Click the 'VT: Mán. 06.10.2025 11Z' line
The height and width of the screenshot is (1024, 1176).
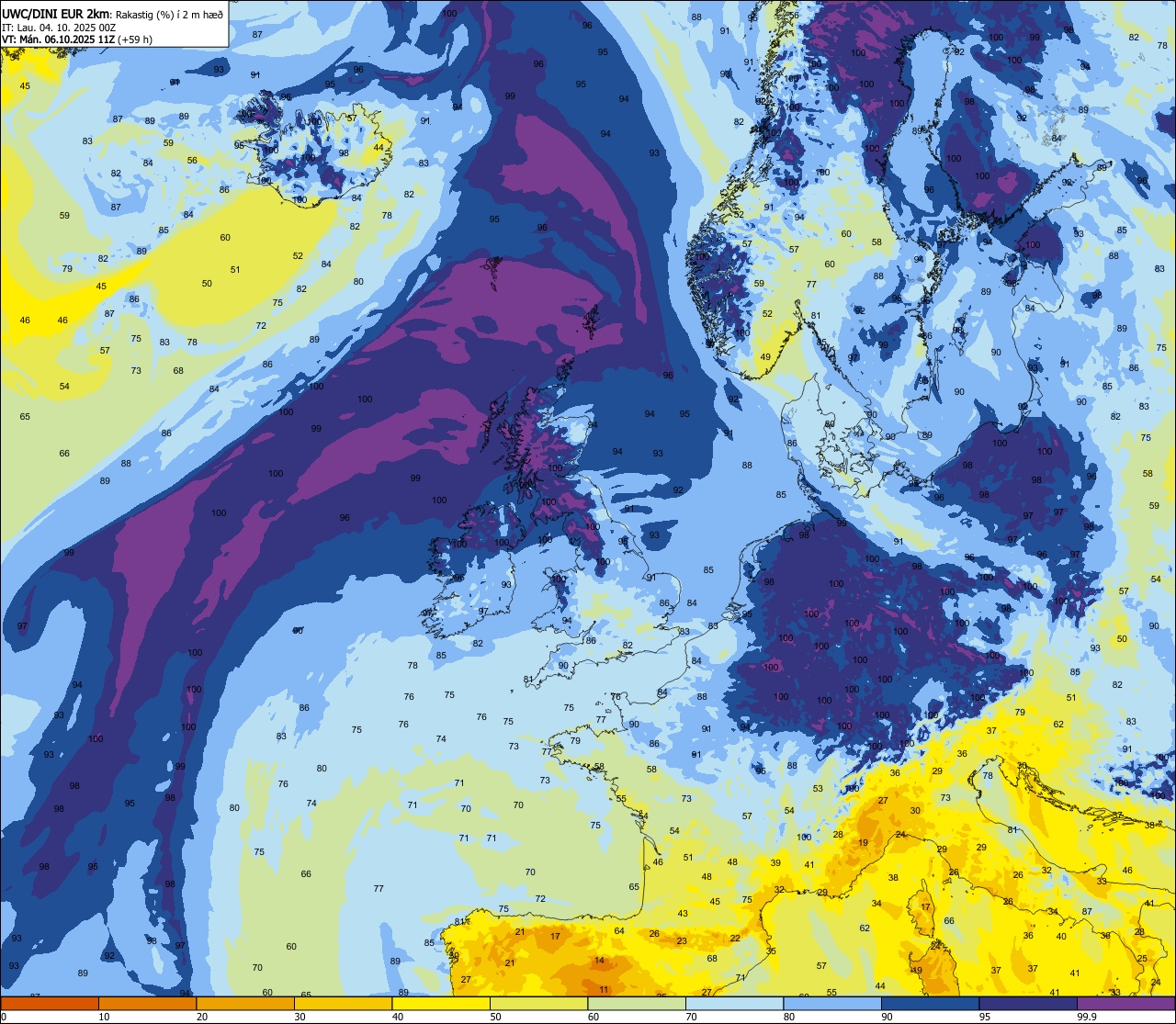[57, 39]
